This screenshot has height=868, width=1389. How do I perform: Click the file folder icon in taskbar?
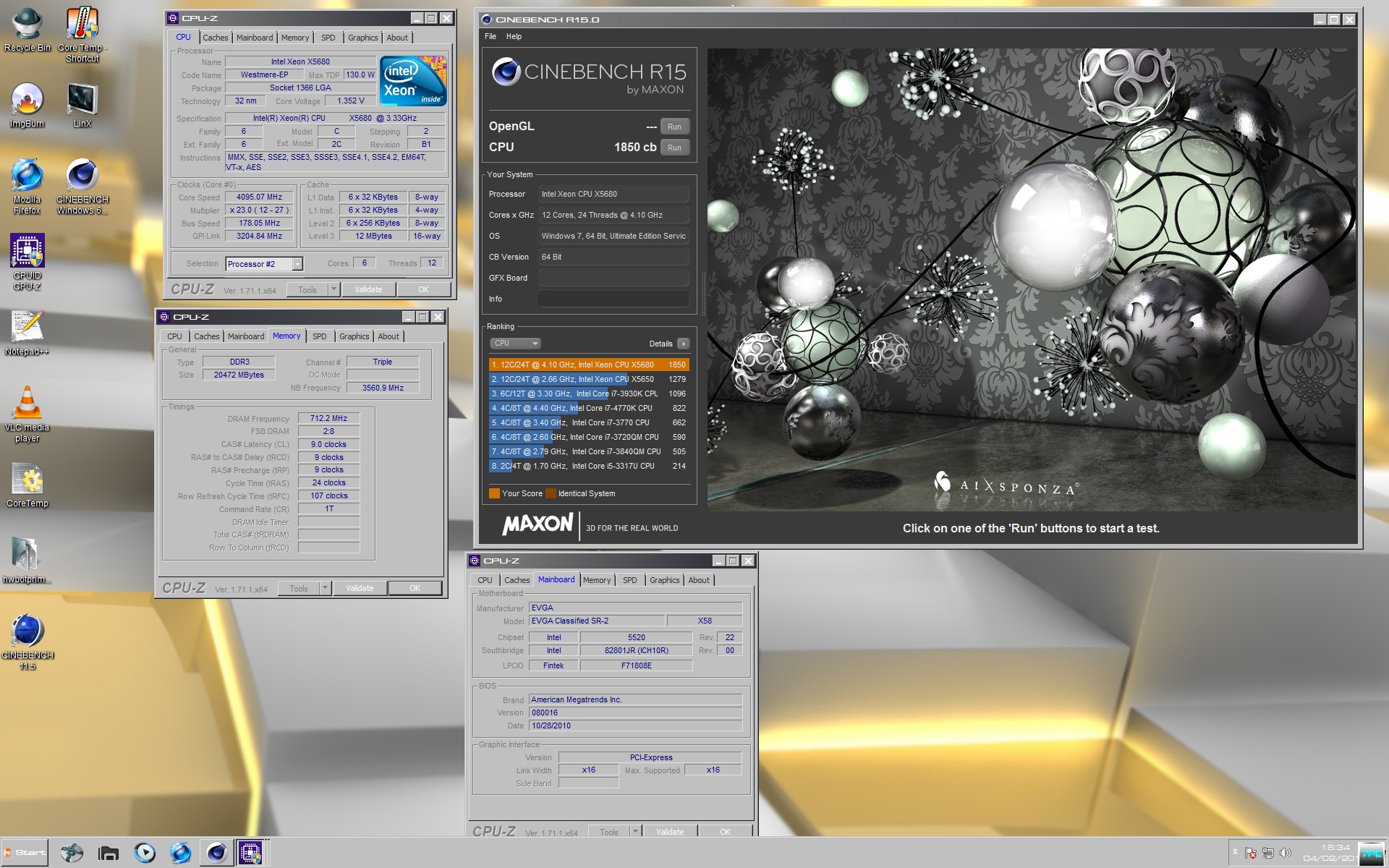(109, 854)
